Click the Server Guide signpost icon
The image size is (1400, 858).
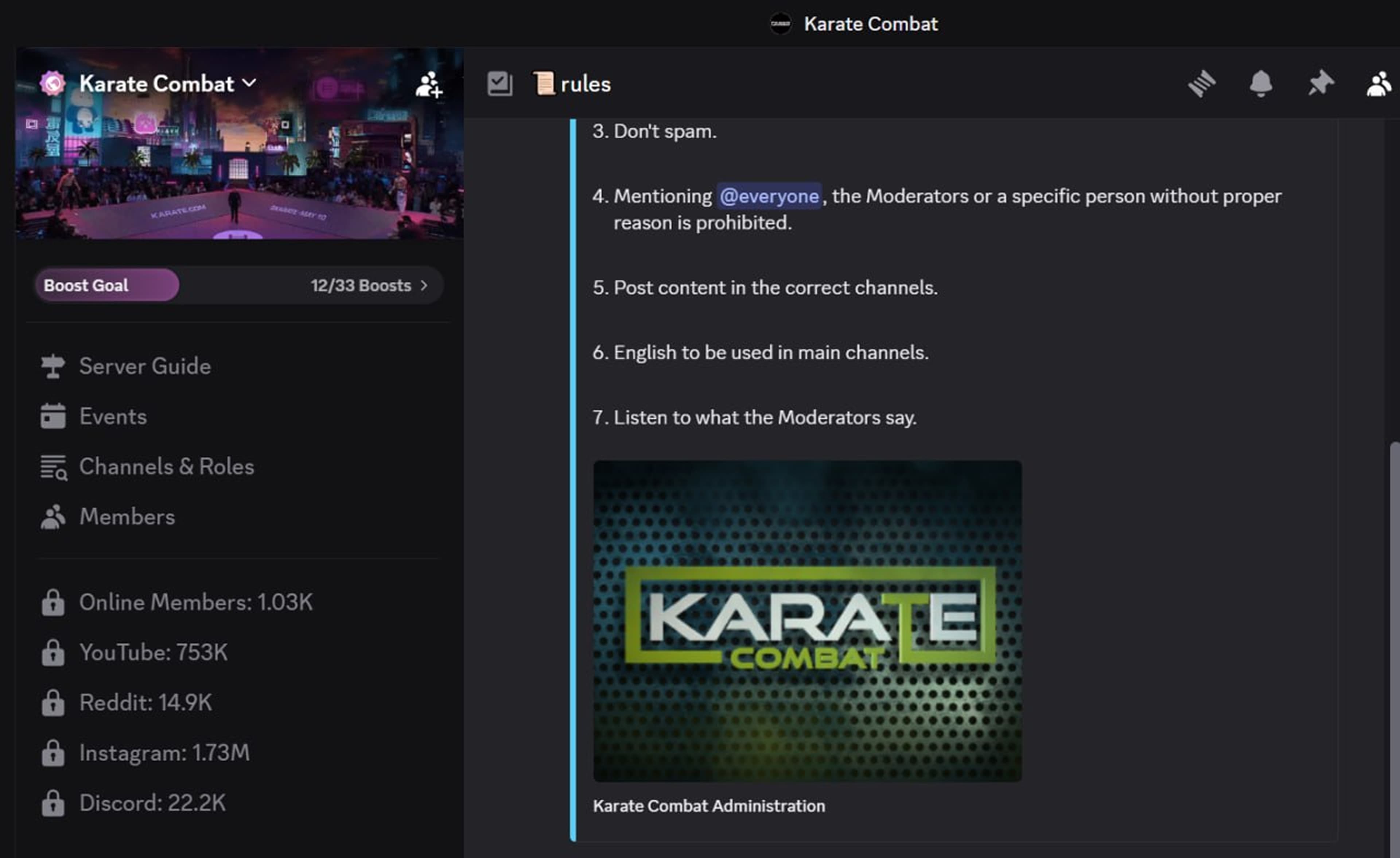coord(53,366)
